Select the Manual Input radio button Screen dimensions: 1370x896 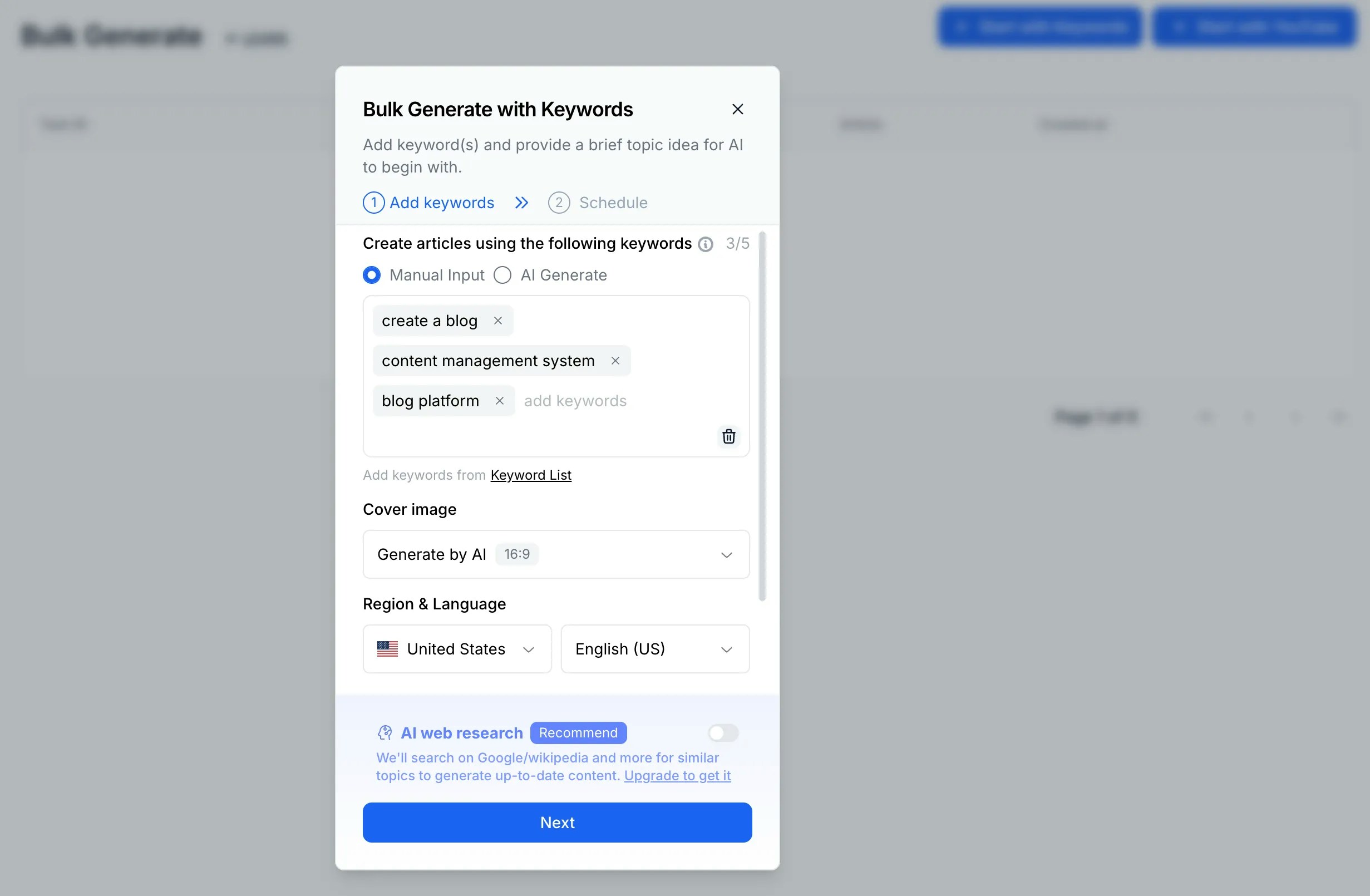coord(371,275)
